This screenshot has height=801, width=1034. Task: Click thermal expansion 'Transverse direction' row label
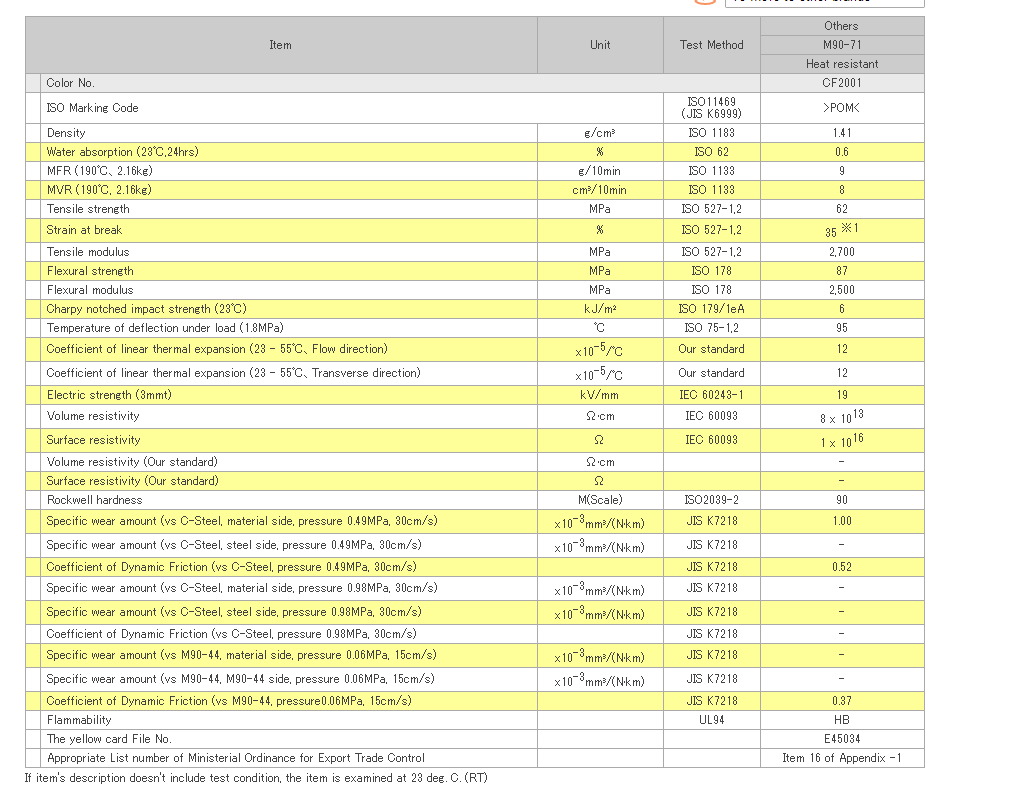(x=233, y=373)
